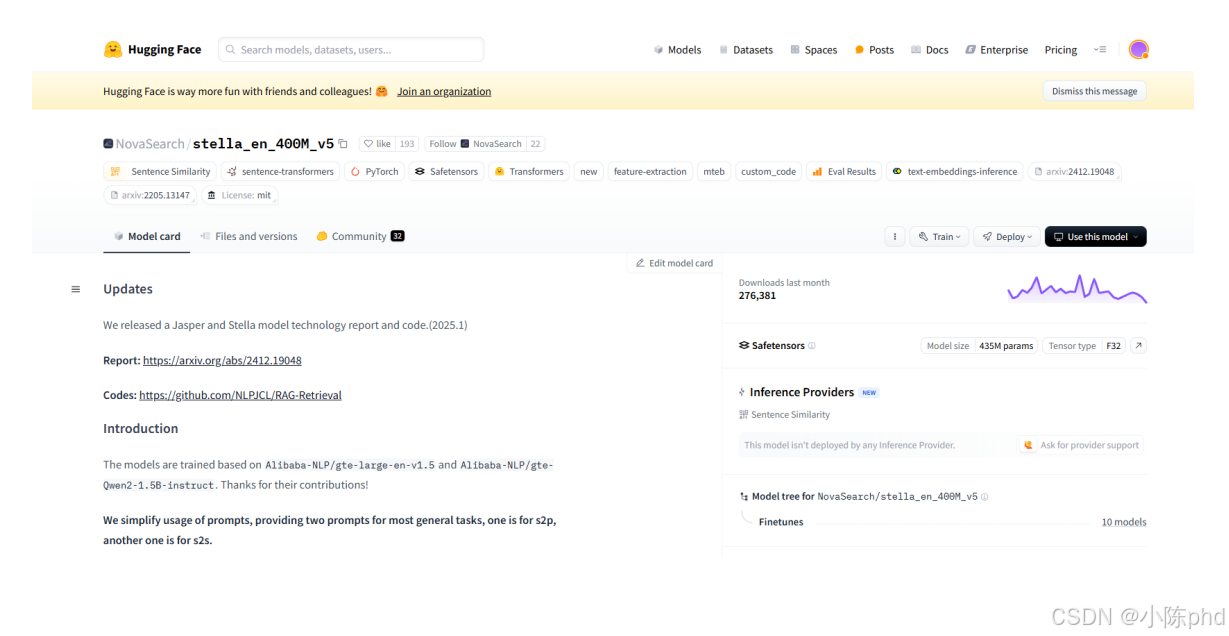Viewport: 1229px width, 636px height.
Task: Expand the Deploy dropdown
Action: pyautogui.click(x=1007, y=237)
